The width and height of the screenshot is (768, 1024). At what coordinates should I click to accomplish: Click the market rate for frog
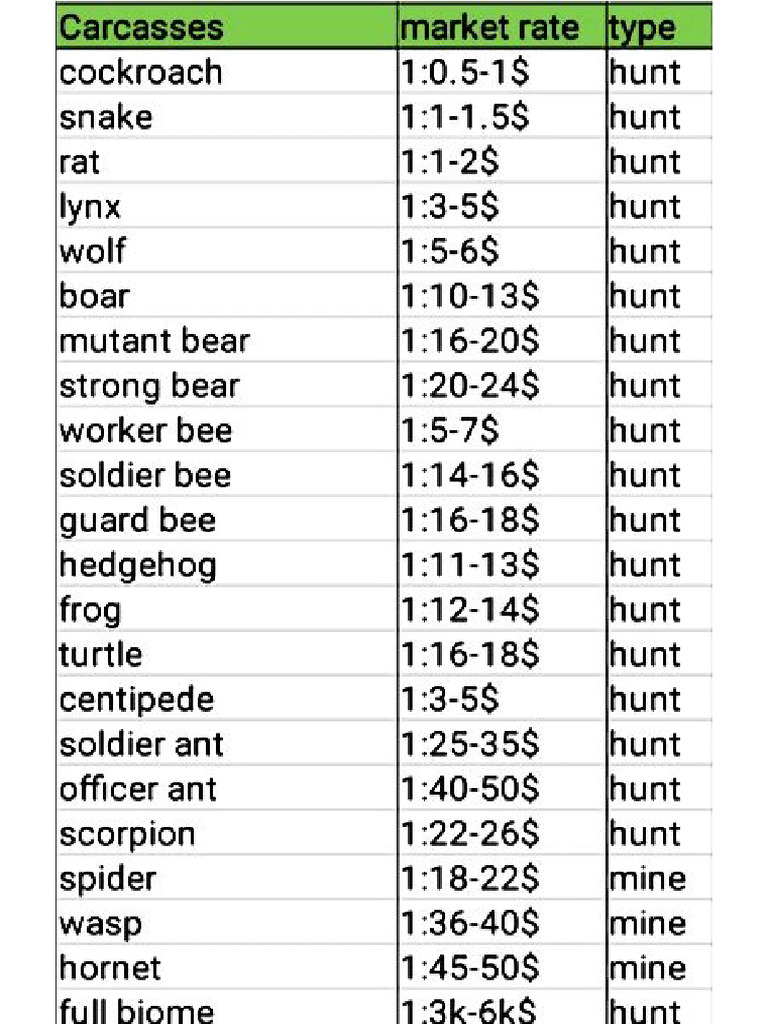pyautogui.click(x=469, y=610)
